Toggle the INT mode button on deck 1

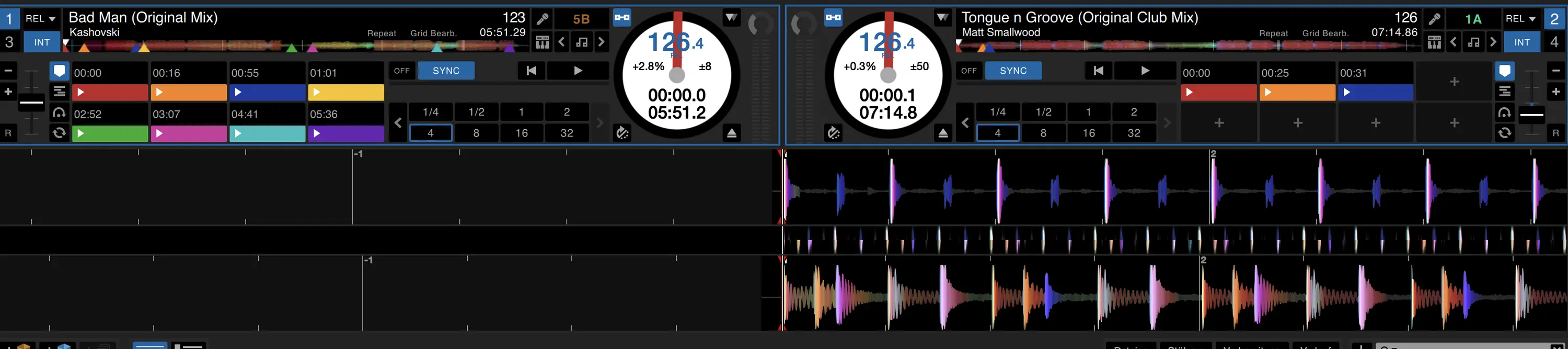(42, 42)
